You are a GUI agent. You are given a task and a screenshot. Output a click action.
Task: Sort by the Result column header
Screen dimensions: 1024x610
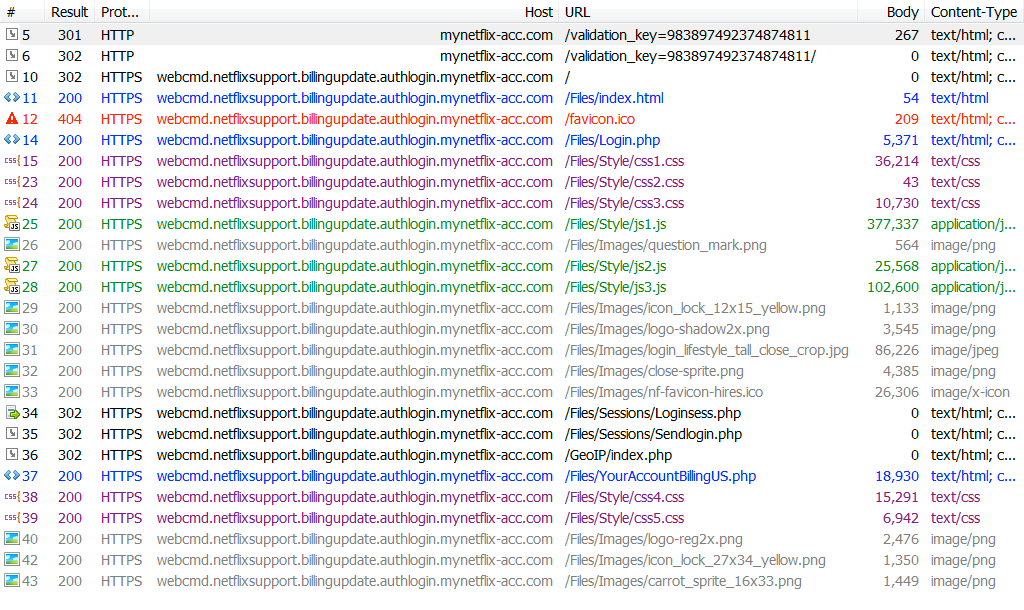pyautogui.click(x=69, y=12)
